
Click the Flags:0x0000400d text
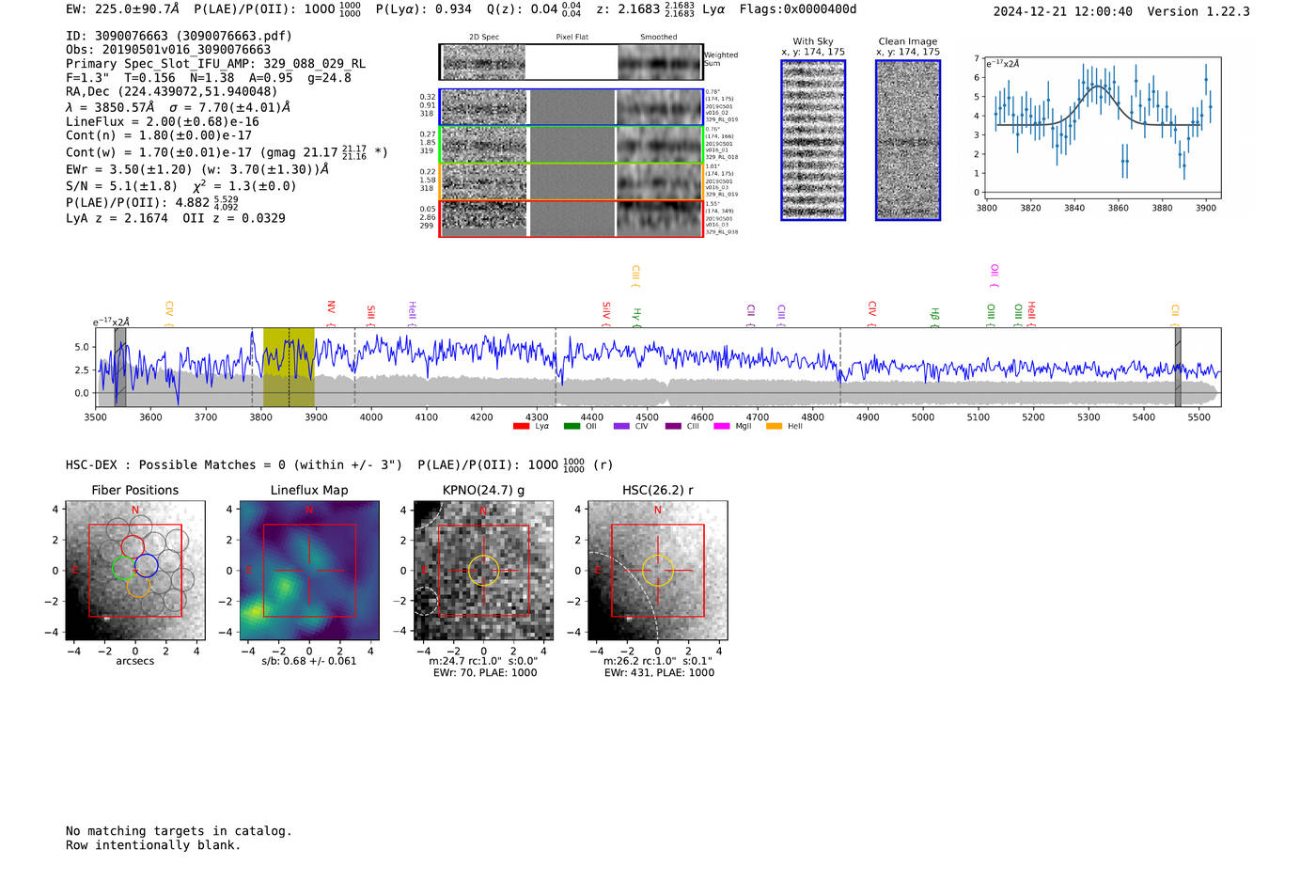pos(798,9)
